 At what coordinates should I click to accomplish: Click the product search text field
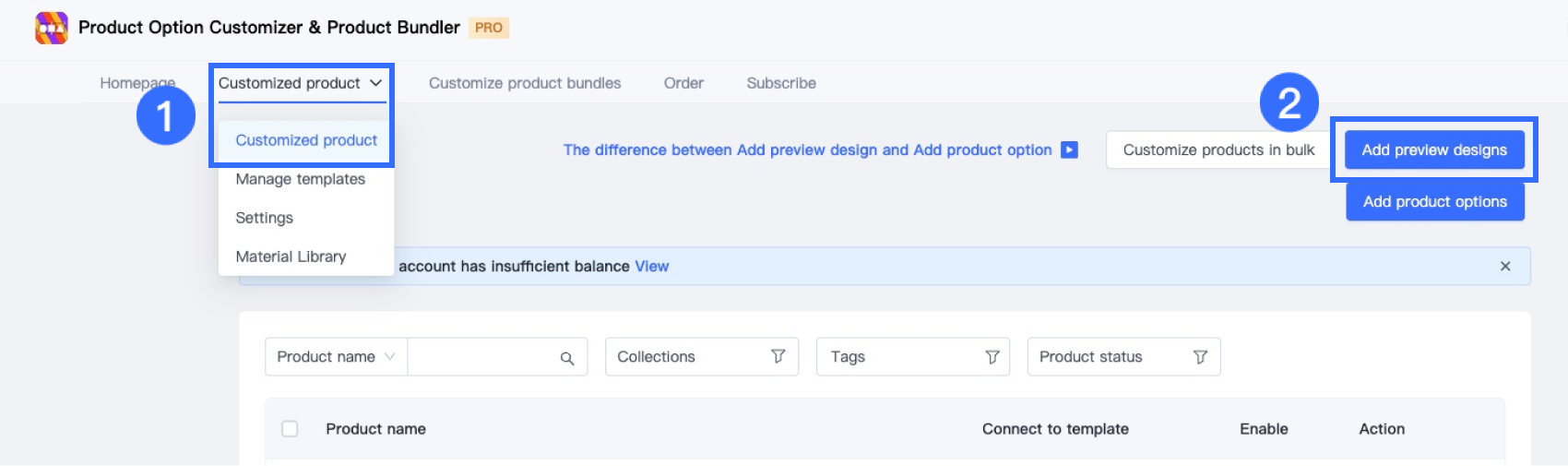point(481,357)
